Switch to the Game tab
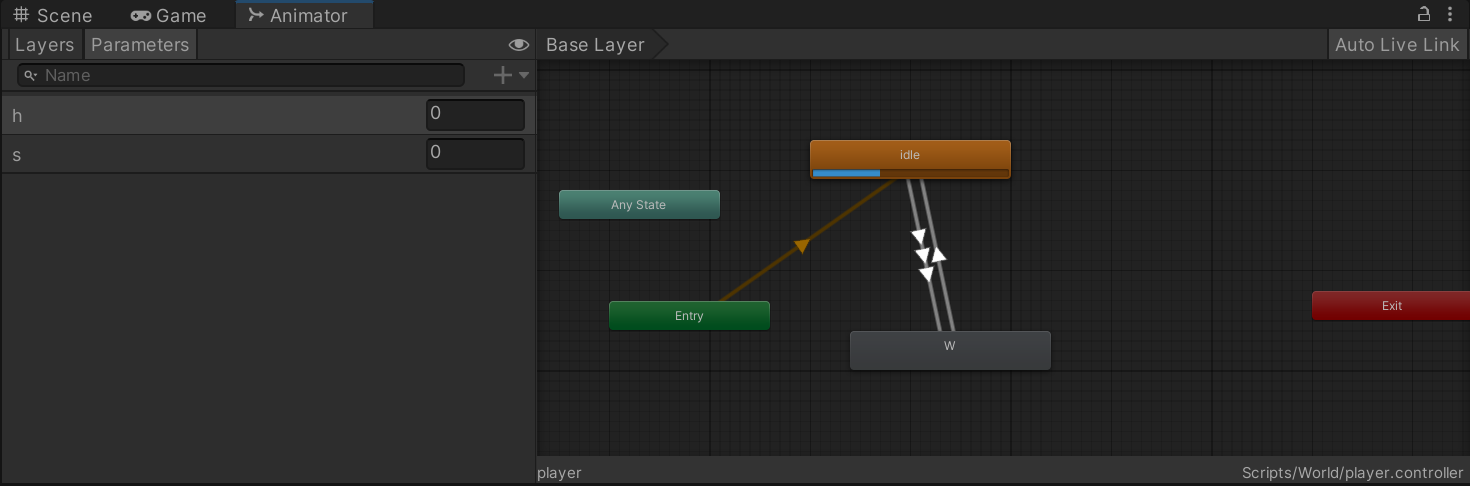The height and width of the screenshot is (486, 1470). [x=169, y=15]
